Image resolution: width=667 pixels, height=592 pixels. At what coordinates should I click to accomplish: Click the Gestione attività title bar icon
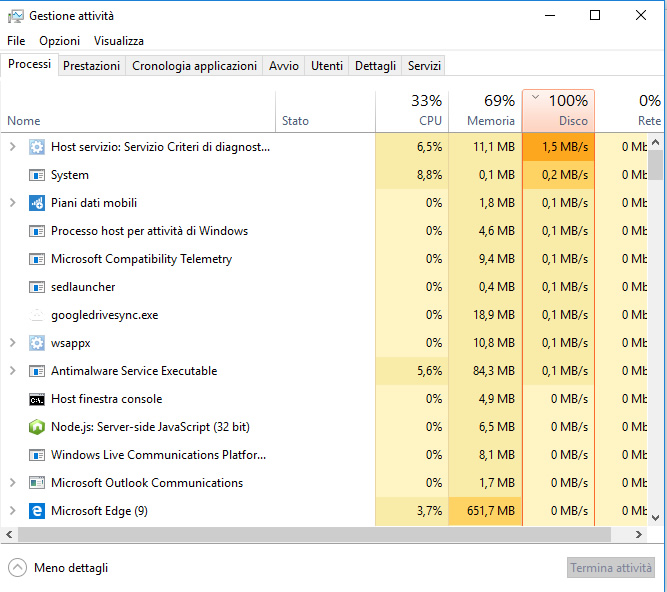pos(16,16)
